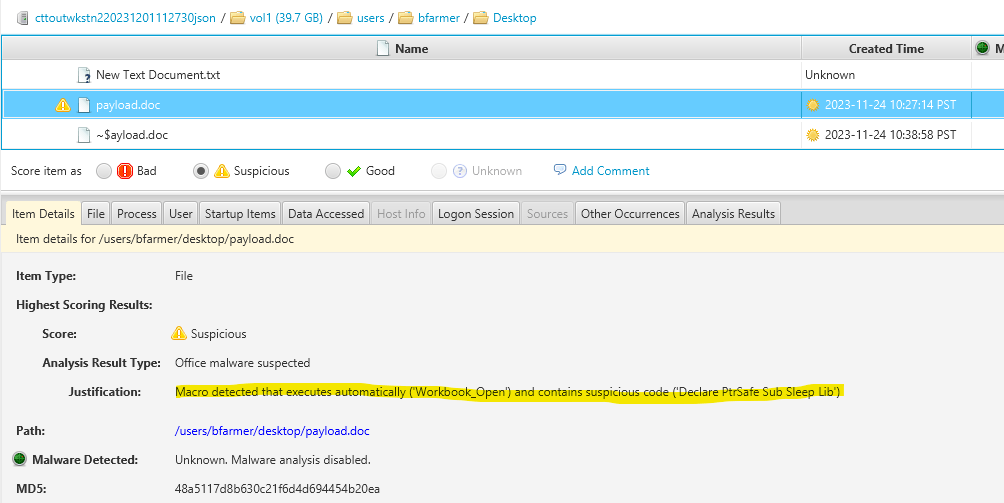Screen dimensions: 1004x503
Task: Click the sun icon beside payload.doc timestamp
Action: point(812,105)
